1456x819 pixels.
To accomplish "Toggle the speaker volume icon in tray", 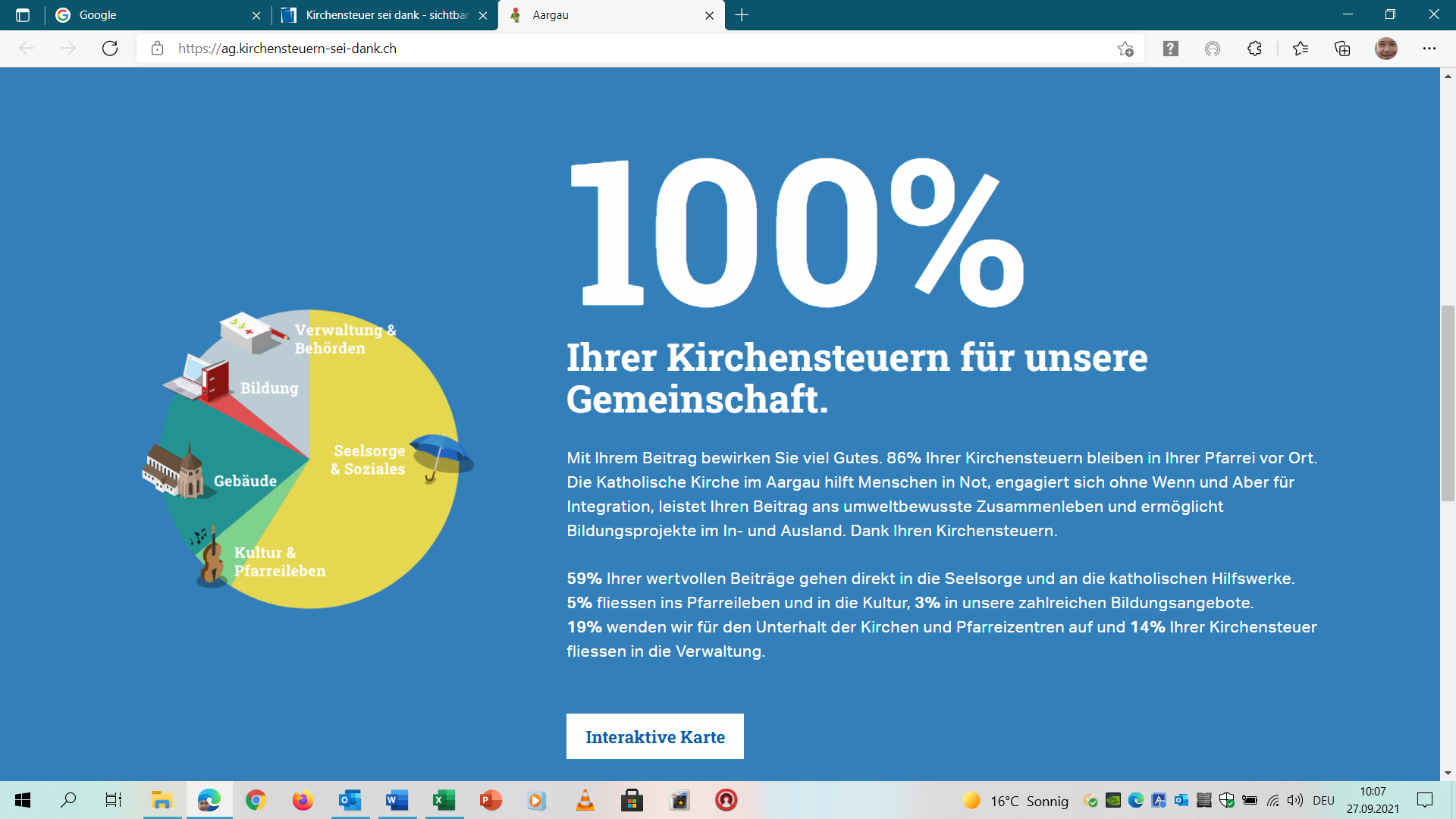I will coord(1295,800).
